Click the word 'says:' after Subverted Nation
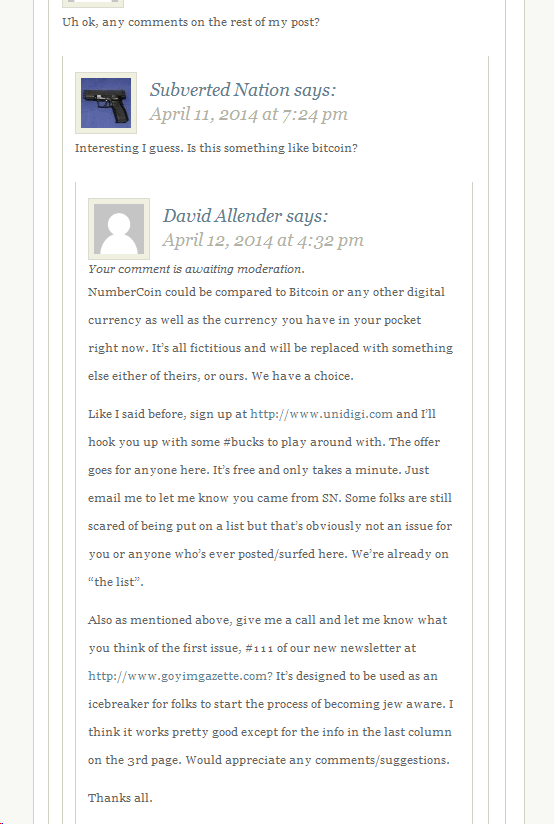This screenshot has width=554, height=824. tap(314, 90)
